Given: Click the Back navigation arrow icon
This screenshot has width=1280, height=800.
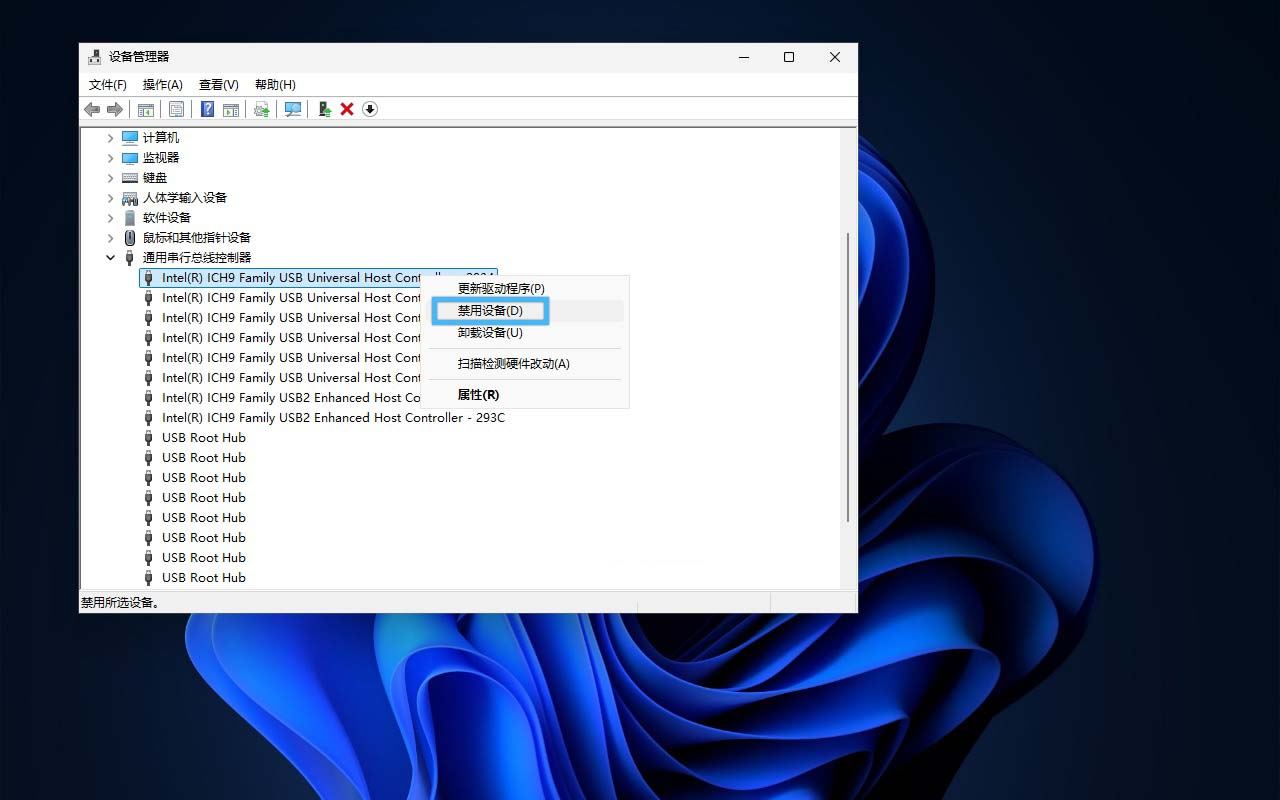Looking at the screenshot, I should [x=93, y=109].
